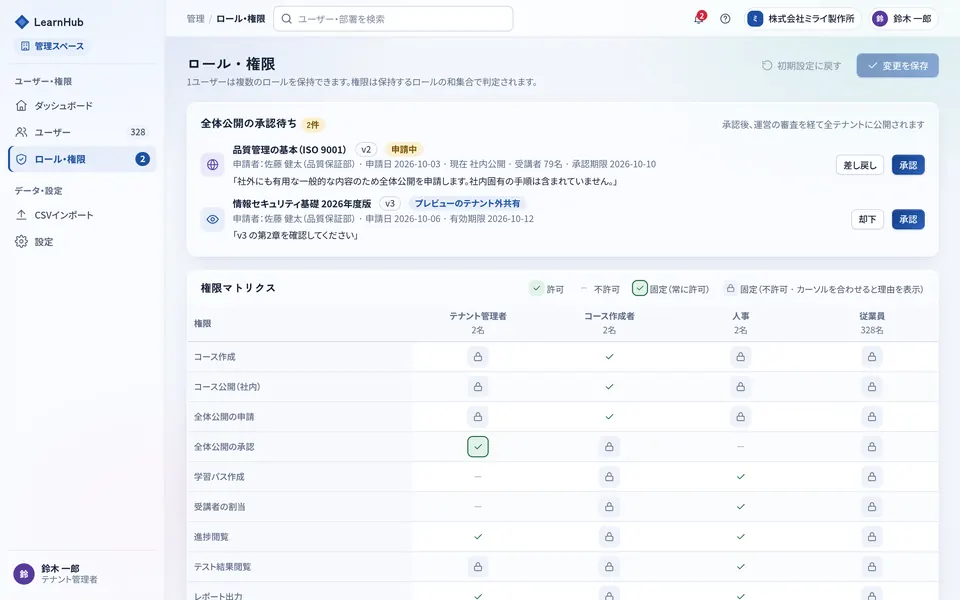Screen dimensions: 960x600
Task: Click 変更を保存 button
Action: [898, 66]
